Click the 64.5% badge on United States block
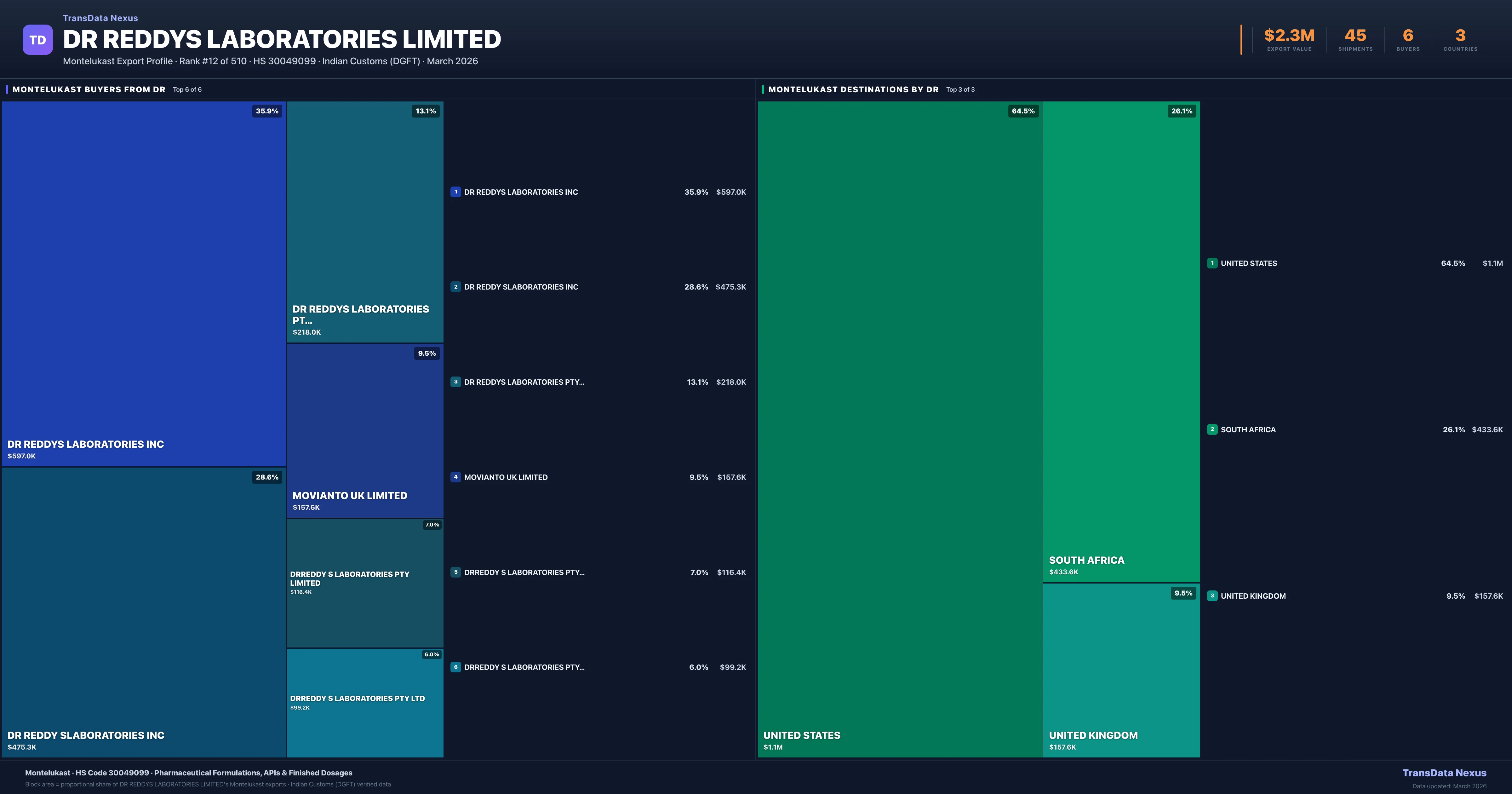The height and width of the screenshot is (794, 1512). pos(1023,111)
